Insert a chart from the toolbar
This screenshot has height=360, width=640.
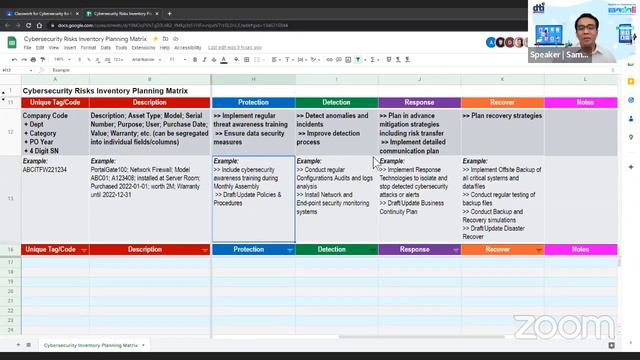pyautogui.click(x=348, y=60)
